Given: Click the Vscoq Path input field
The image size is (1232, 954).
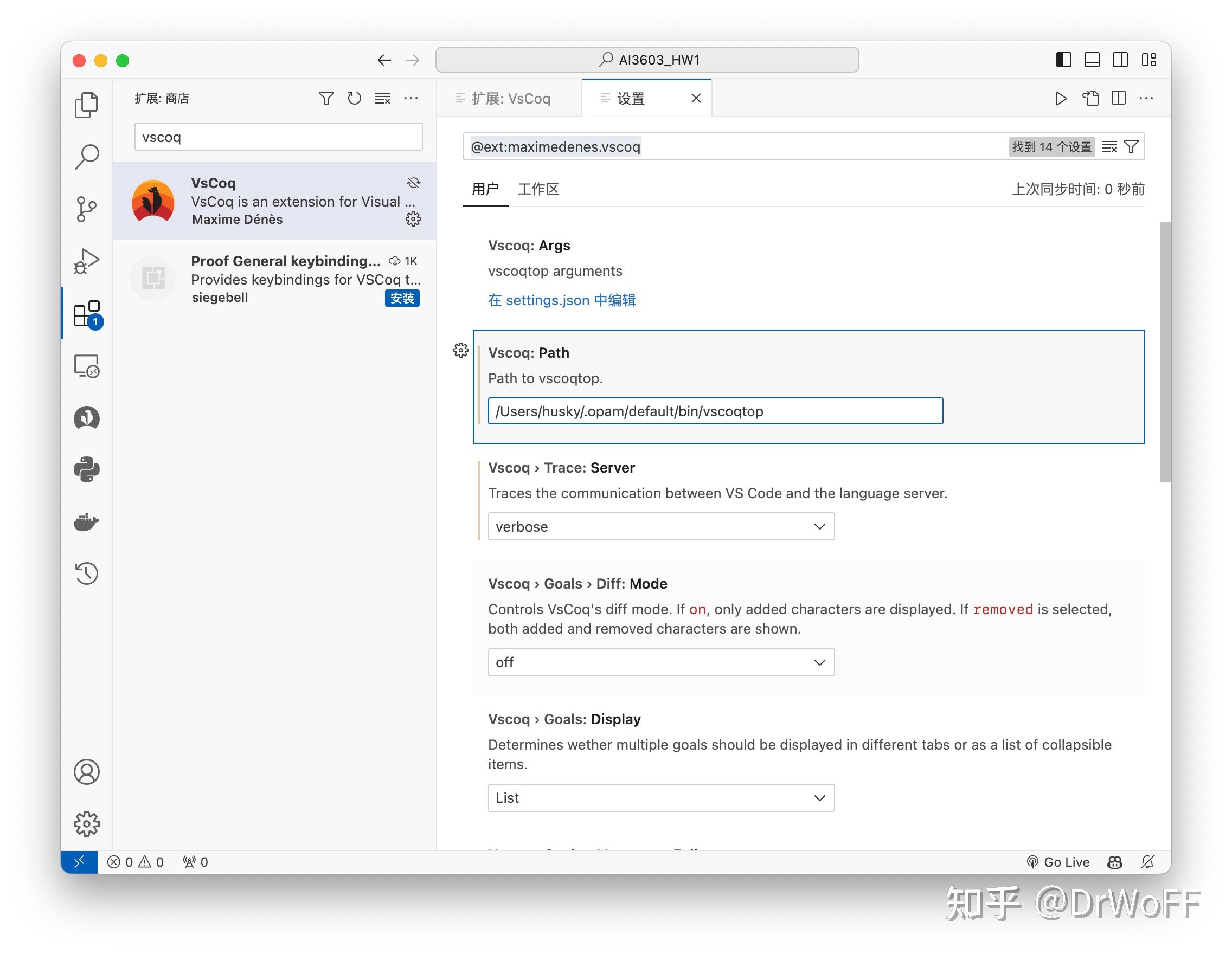Looking at the screenshot, I should 715,411.
